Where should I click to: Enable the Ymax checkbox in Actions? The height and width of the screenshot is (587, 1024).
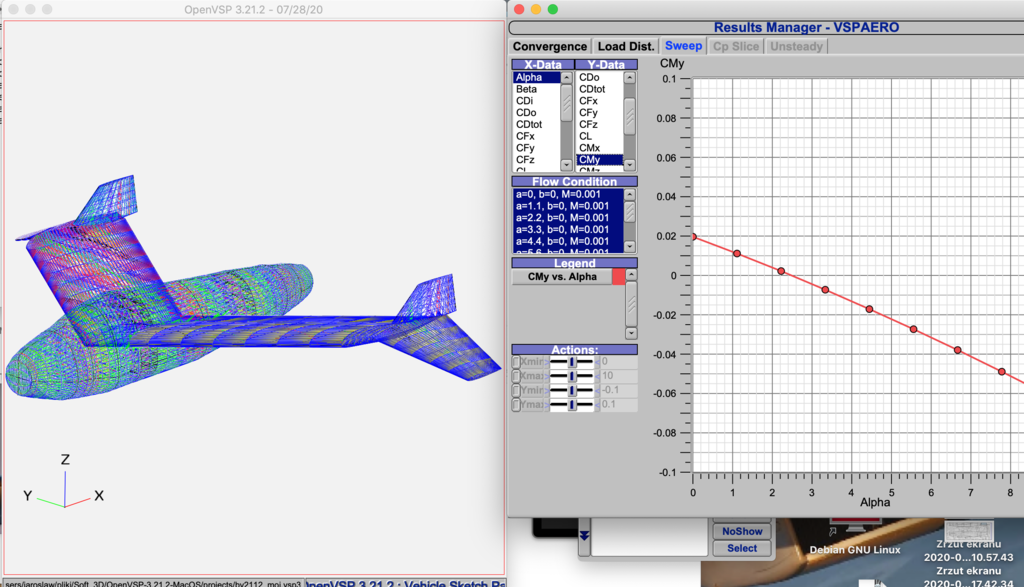pos(516,405)
